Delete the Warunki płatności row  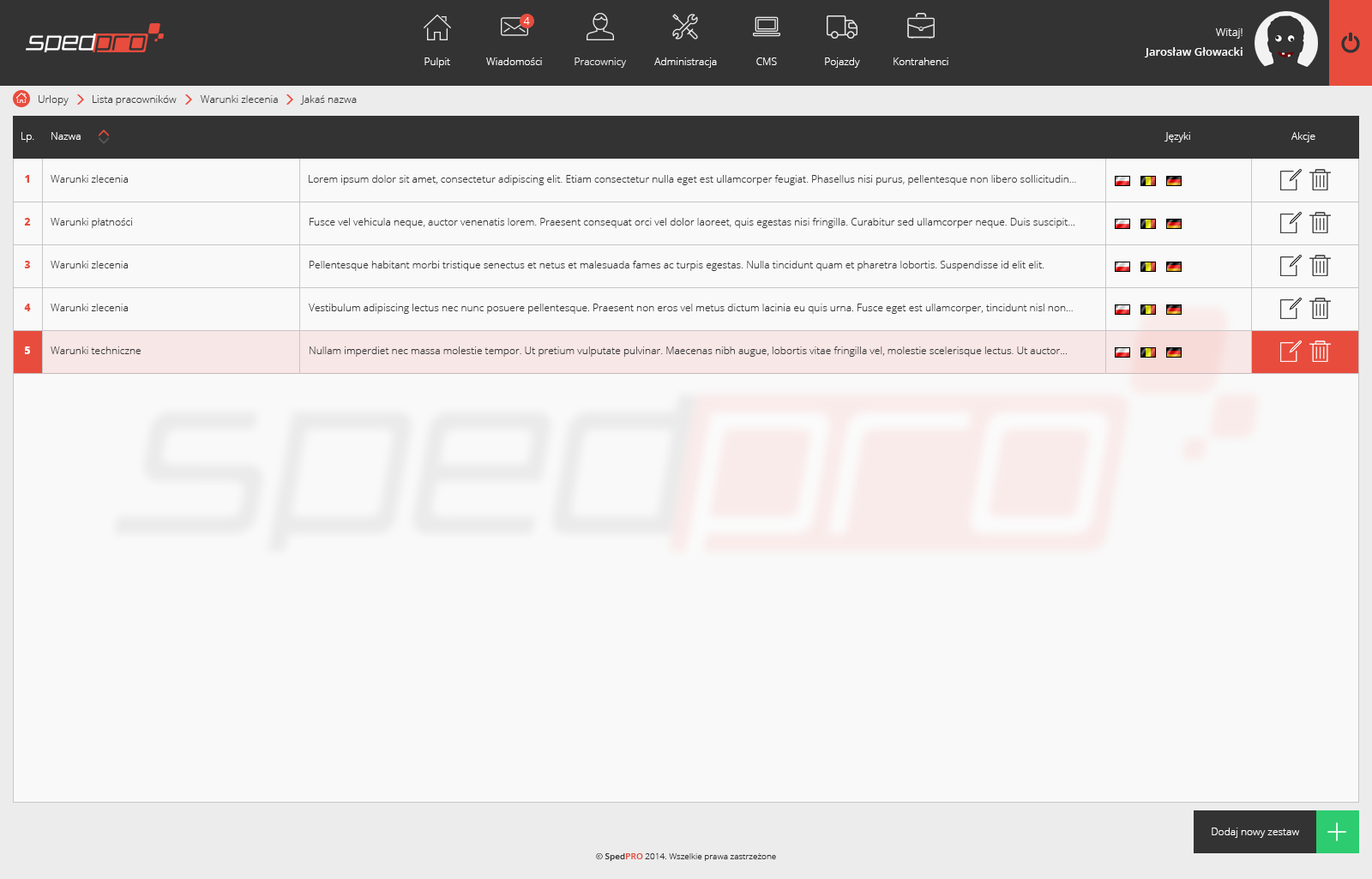pyautogui.click(x=1320, y=223)
